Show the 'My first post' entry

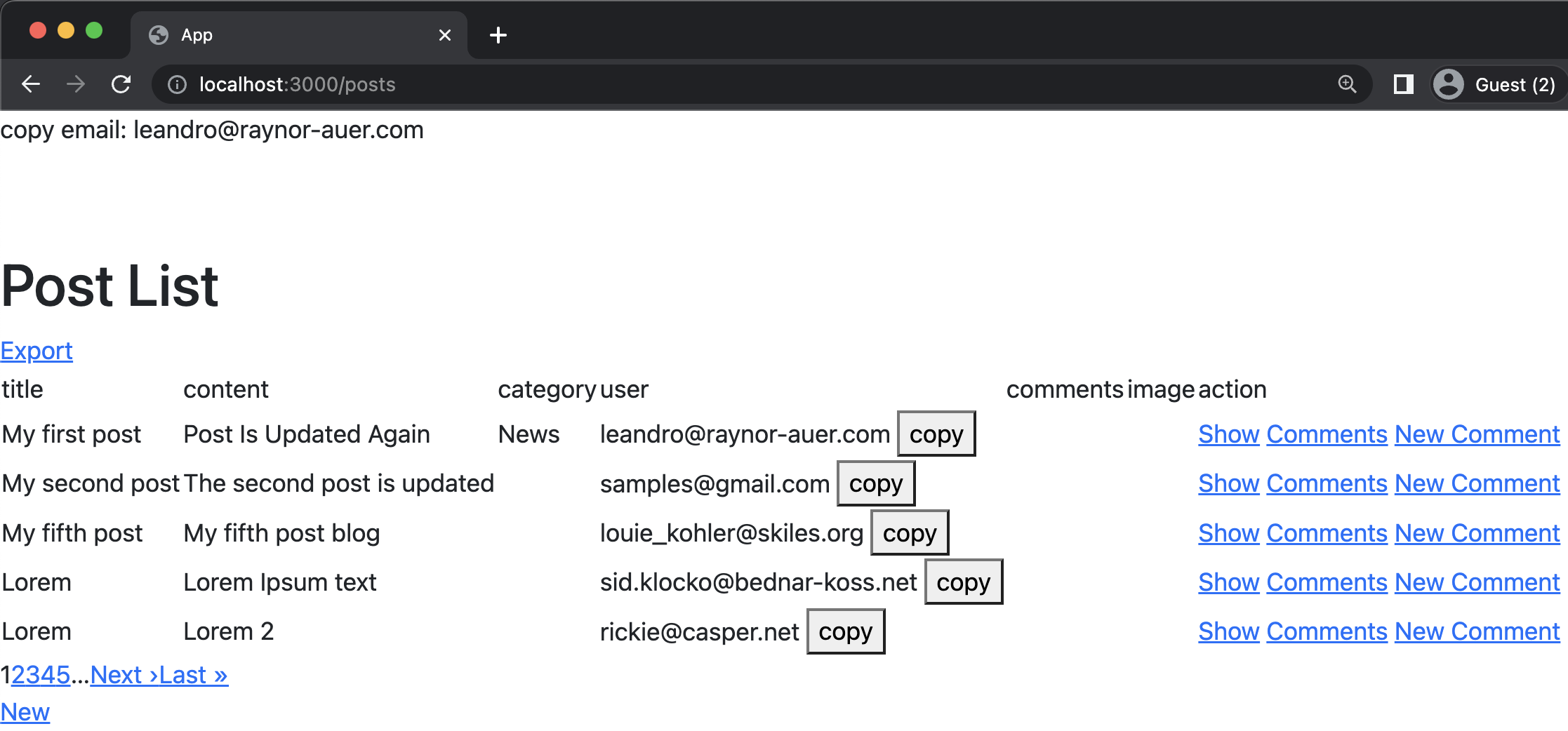click(x=1228, y=434)
